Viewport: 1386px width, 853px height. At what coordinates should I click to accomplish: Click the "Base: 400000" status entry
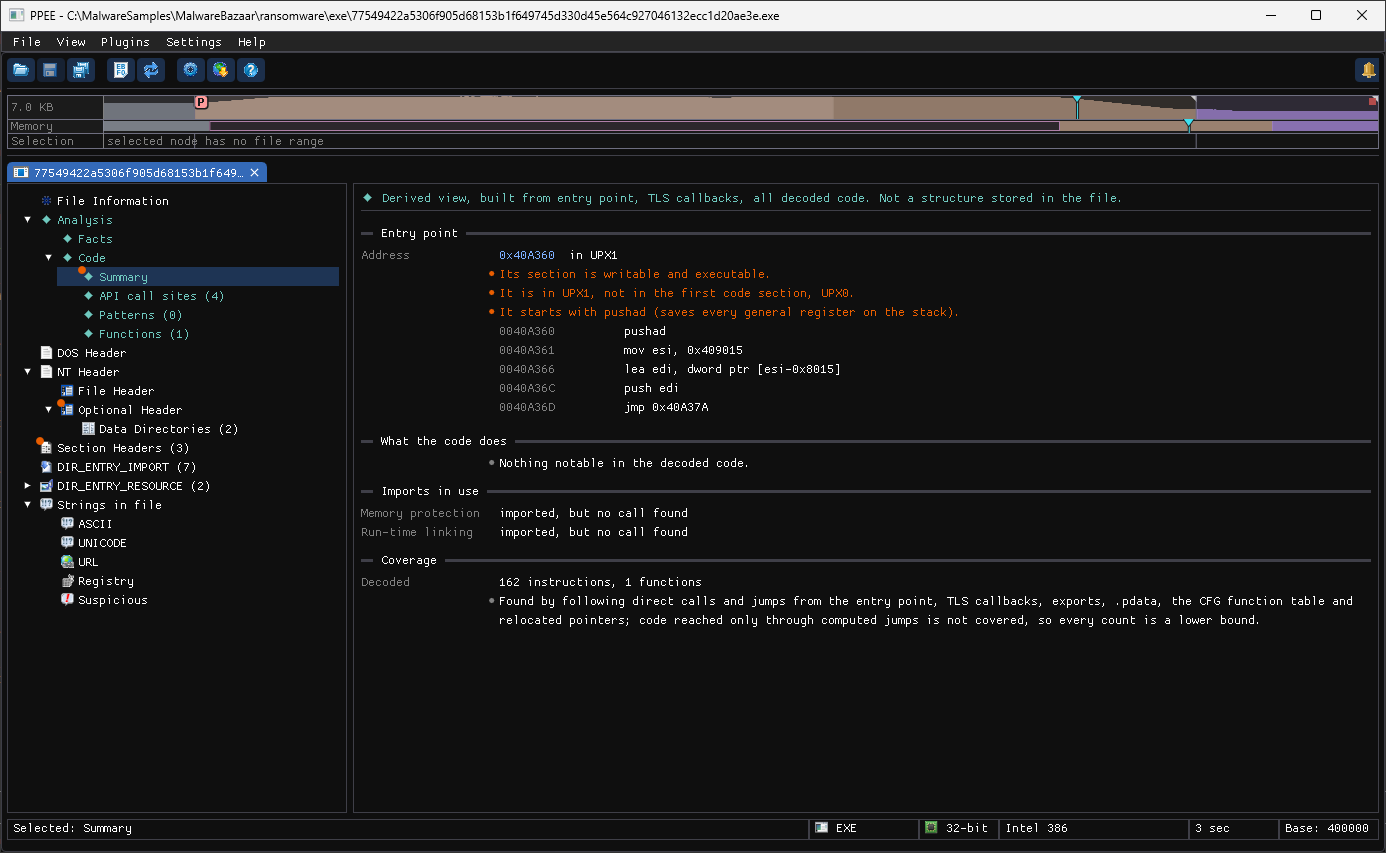point(1328,828)
